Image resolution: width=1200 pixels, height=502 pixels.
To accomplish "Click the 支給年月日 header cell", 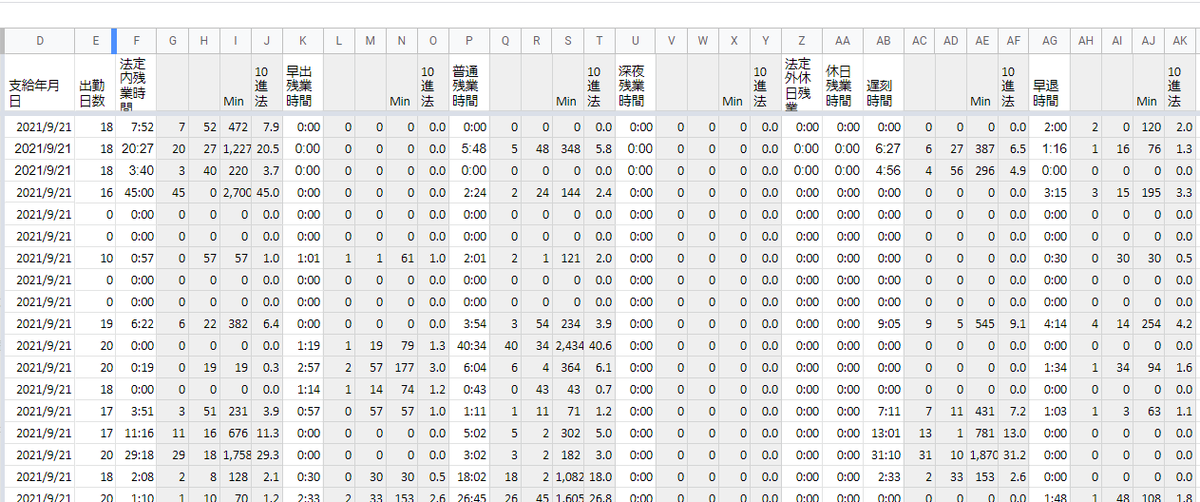I will coord(40,85).
